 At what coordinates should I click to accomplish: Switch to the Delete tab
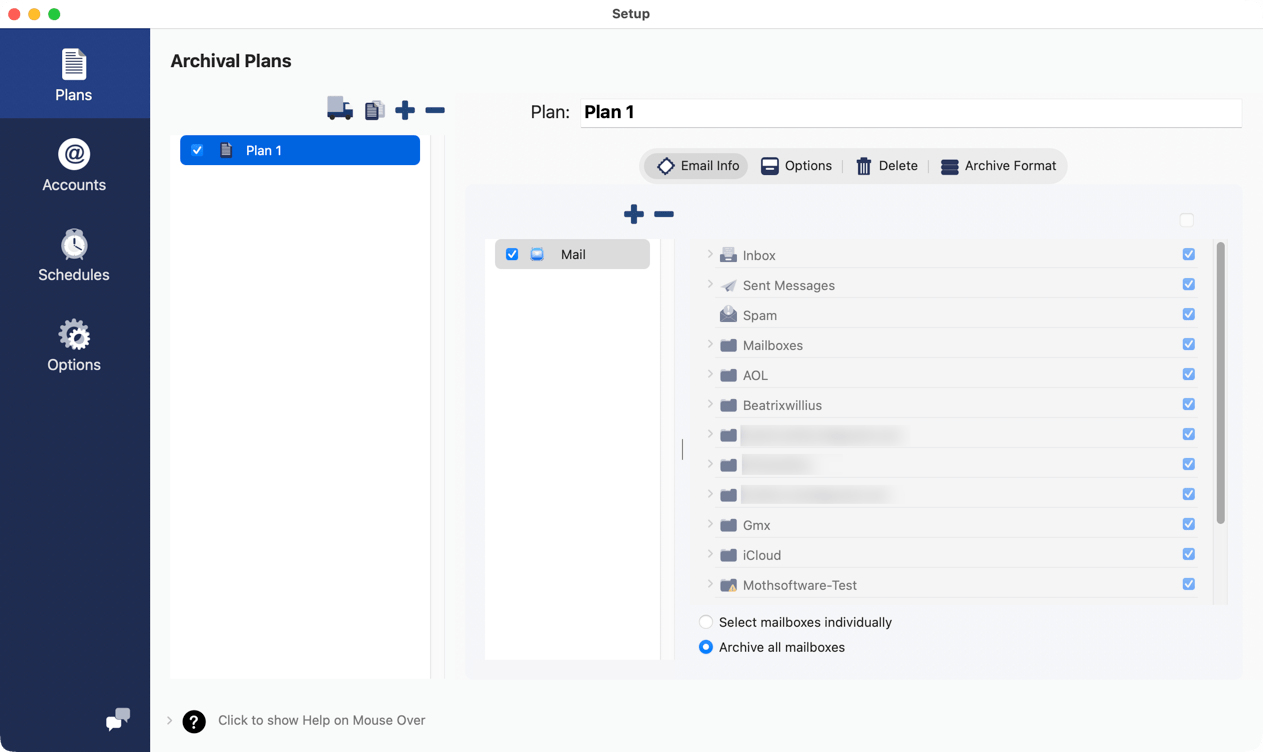click(886, 166)
